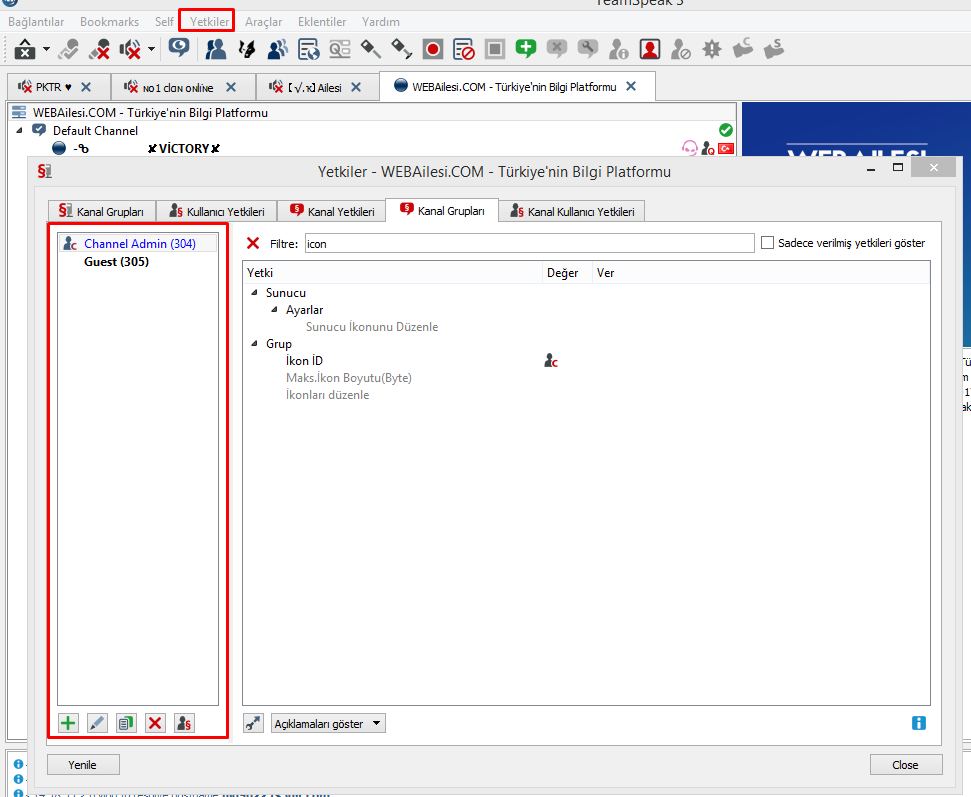Open the Eklentiler menu
Screen dimensions: 971x797
pos(322,22)
